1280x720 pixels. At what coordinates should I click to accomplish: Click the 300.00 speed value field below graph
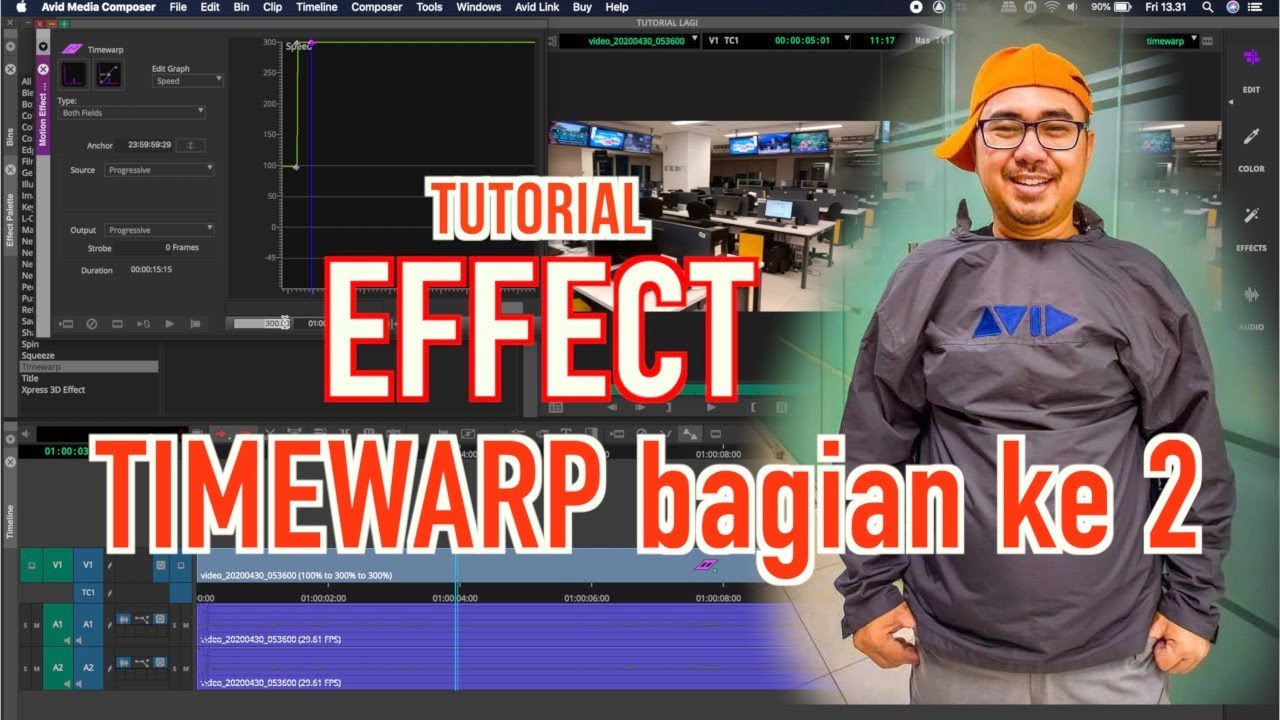pyautogui.click(x=262, y=323)
